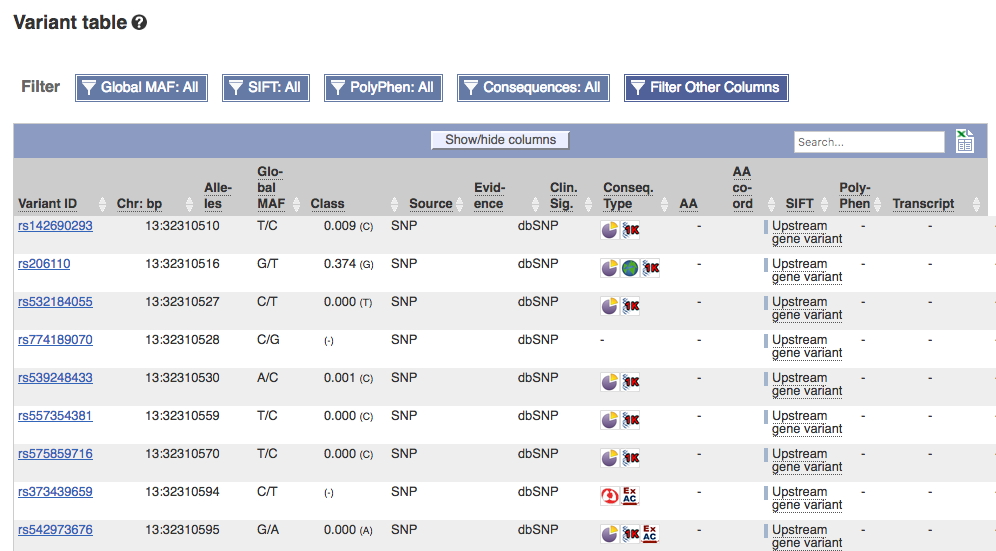Open the PolyPhen: All filter
996x551 pixels.
(383, 88)
